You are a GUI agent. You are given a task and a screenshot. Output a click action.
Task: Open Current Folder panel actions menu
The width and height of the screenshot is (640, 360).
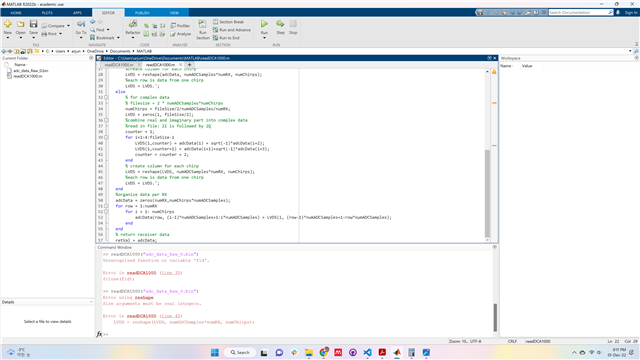click(x=91, y=58)
